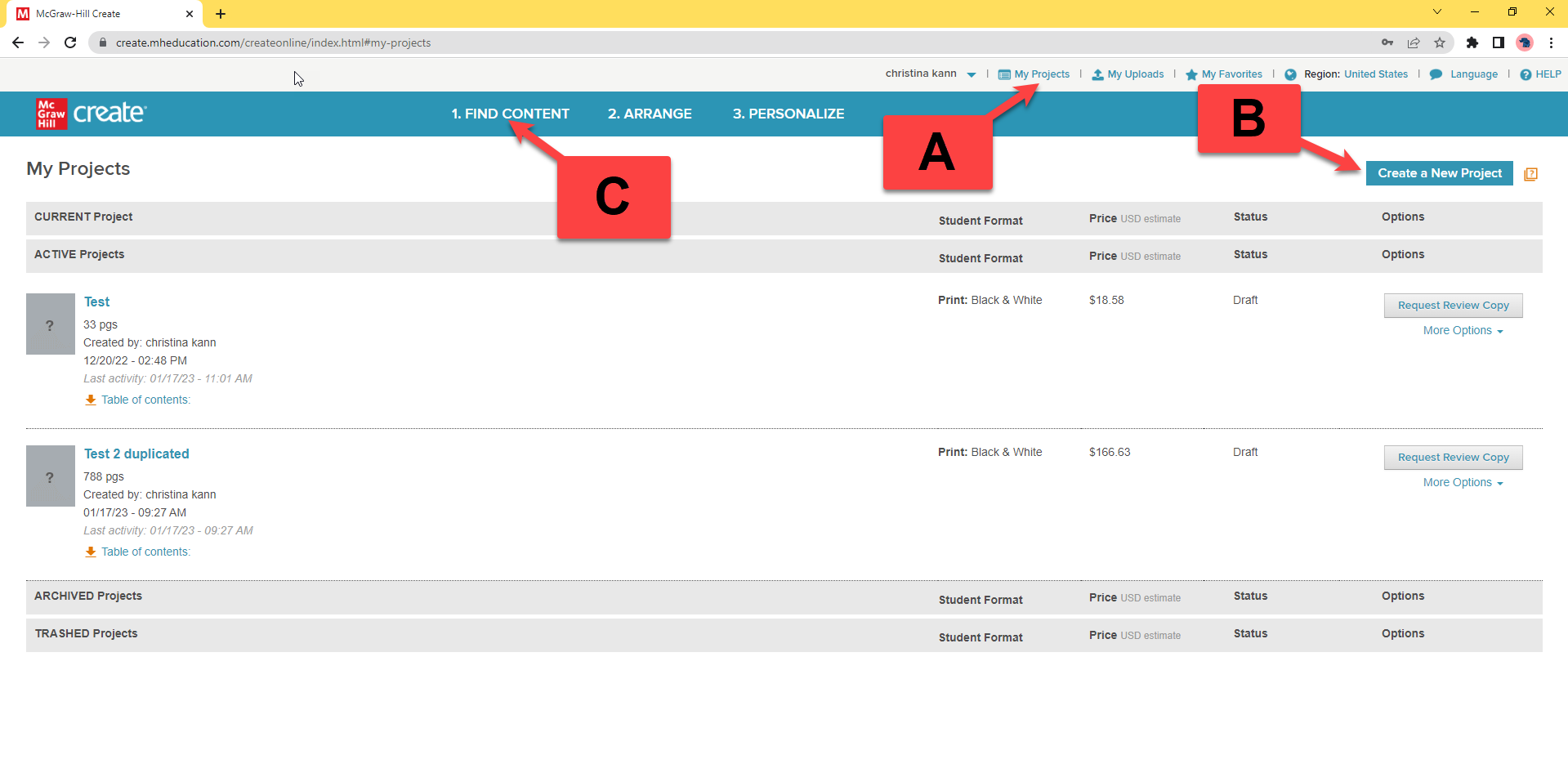Click the browser address bar URL

point(273,42)
